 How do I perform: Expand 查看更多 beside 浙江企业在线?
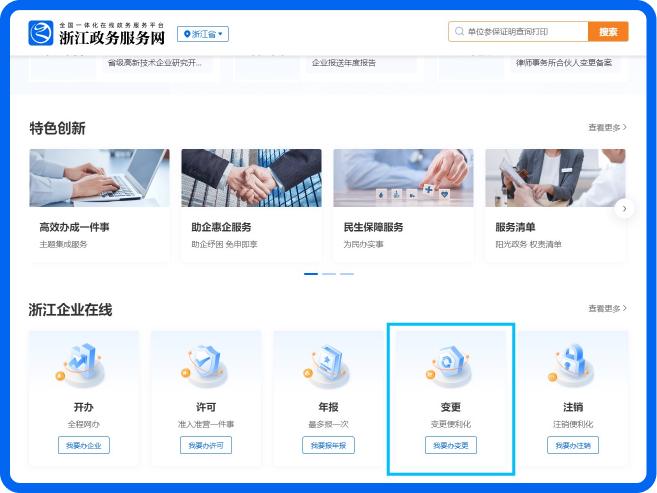(x=607, y=308)
